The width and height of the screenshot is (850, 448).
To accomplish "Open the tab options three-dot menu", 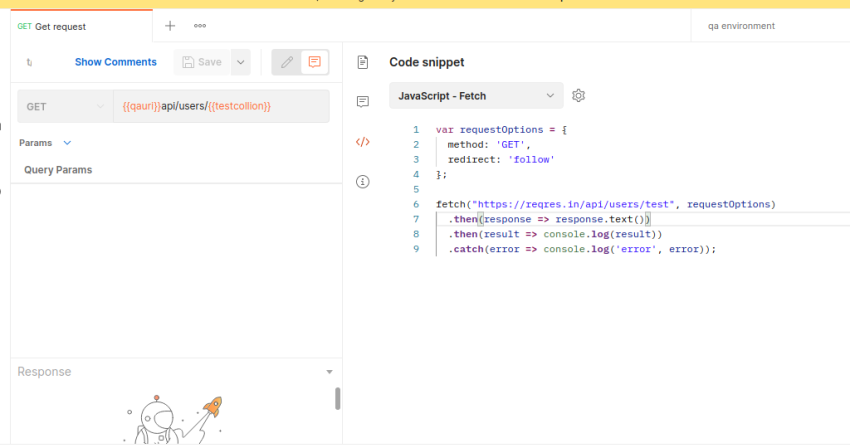I will [x=200, y=26].
